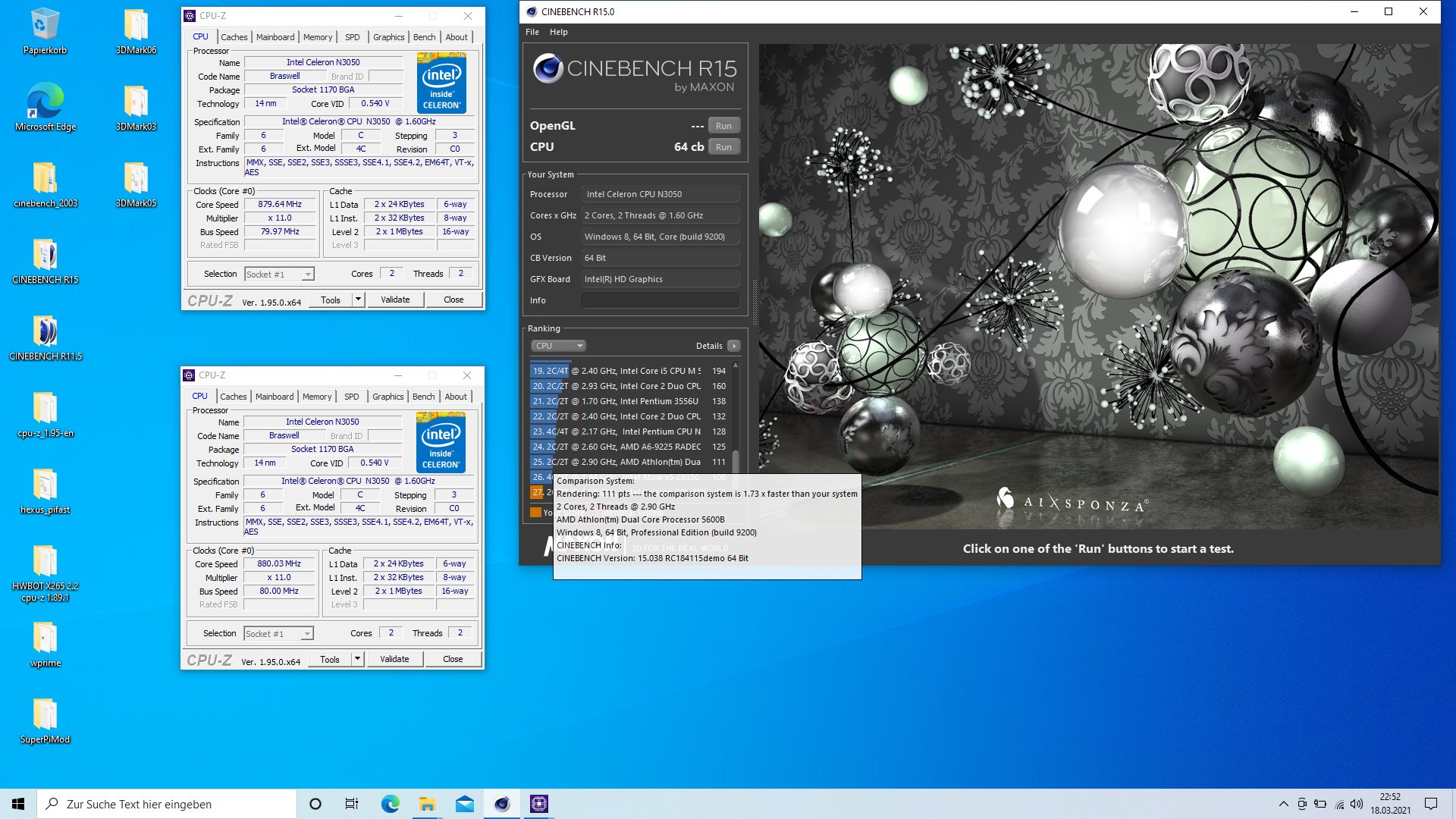This screenshot has height=819, width=1456.
Task: Open the 3DMark05 desktop folder
Action: tap(136, 184)
